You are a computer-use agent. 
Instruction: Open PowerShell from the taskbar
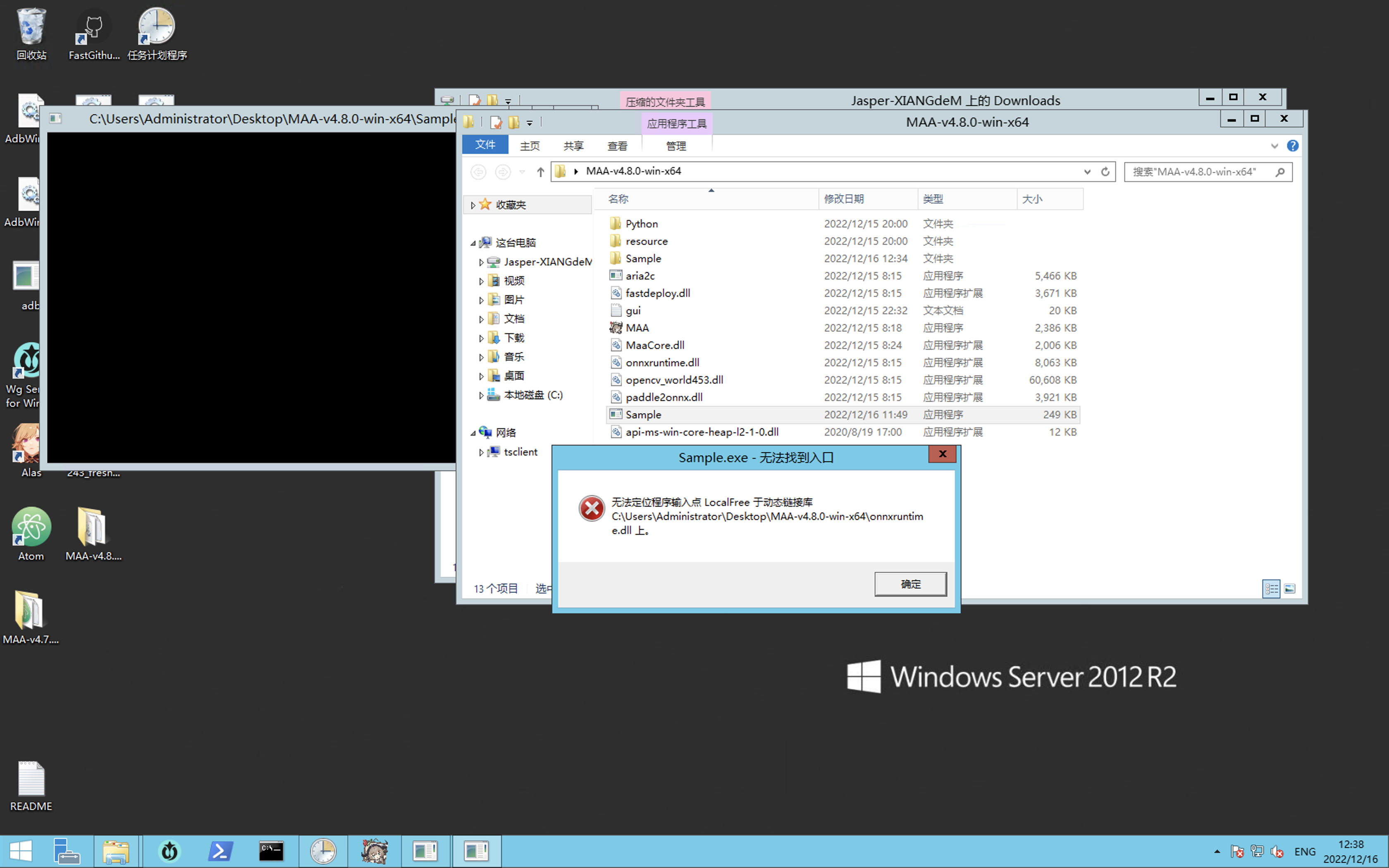[220, 851]
